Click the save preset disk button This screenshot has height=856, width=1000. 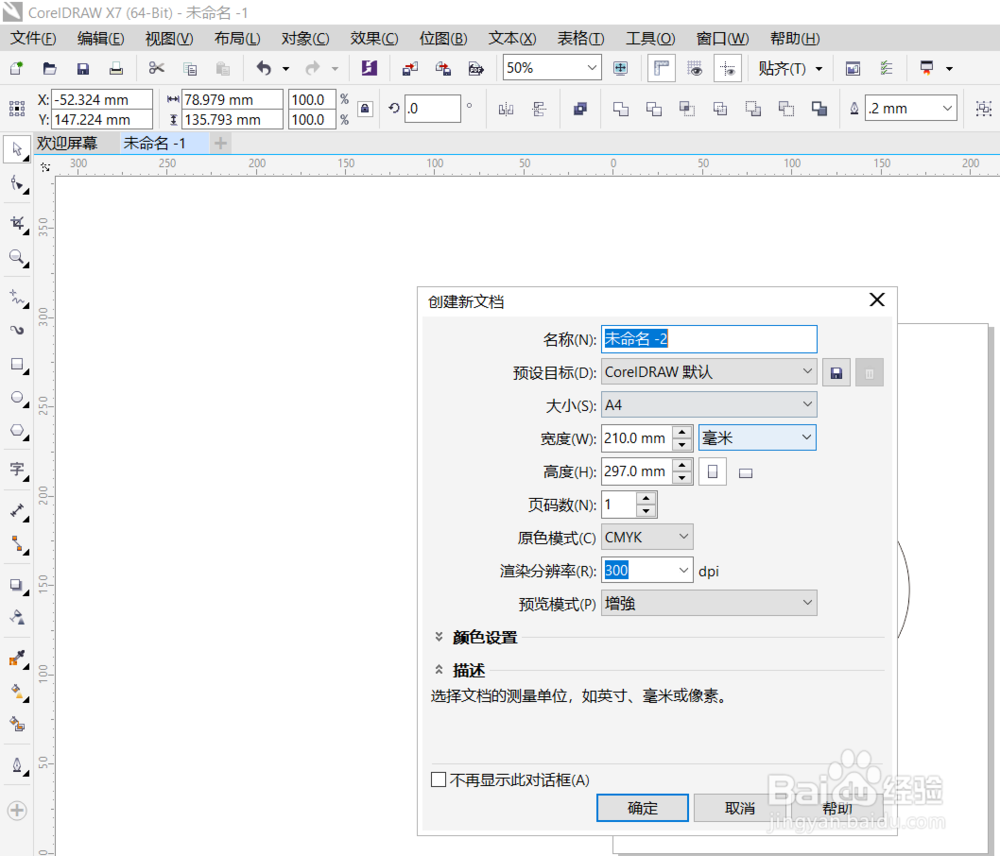(836, 373)
